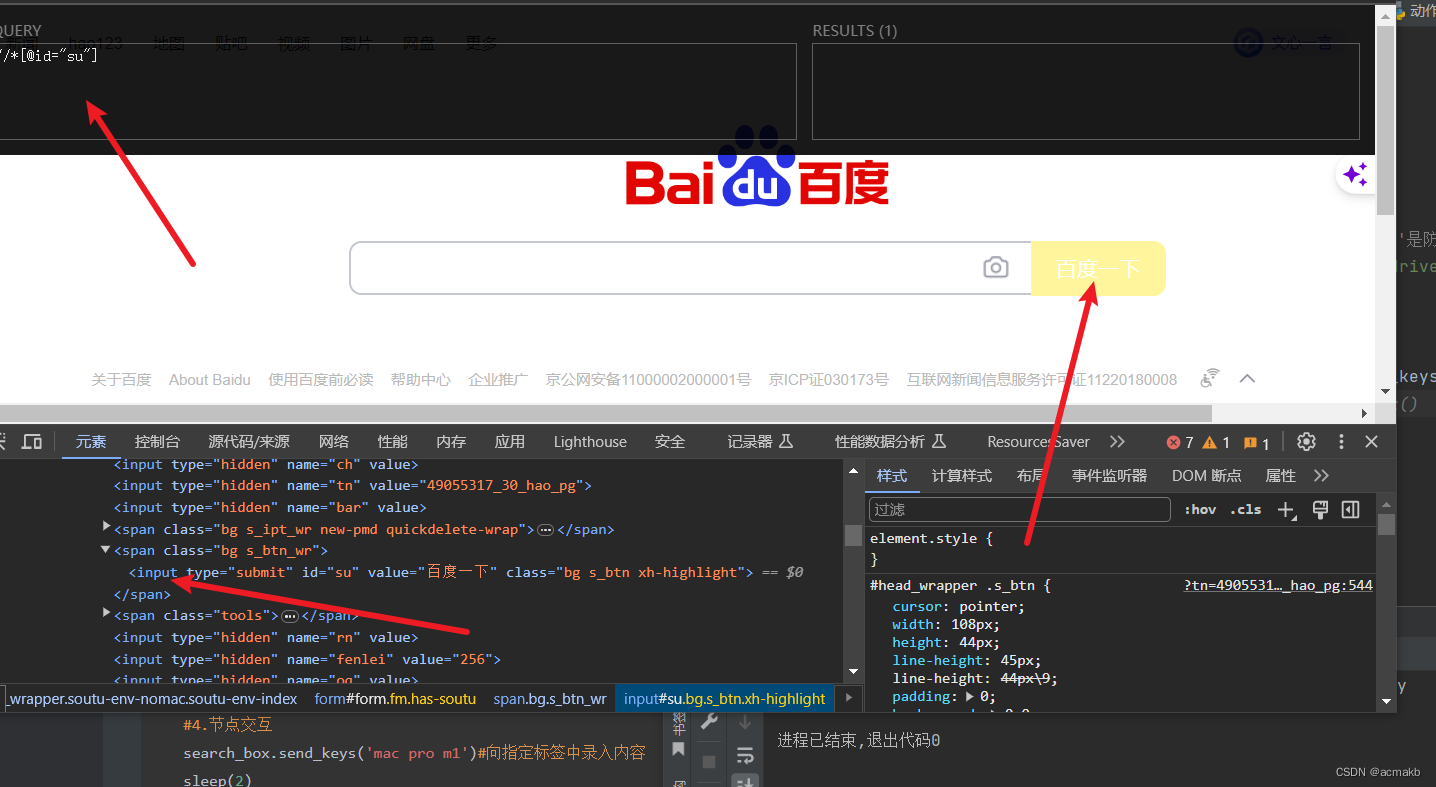The width and height of the screenshot is (1436, 787).
Task: Open the Lighthouse tab
Action: [590, 442]
